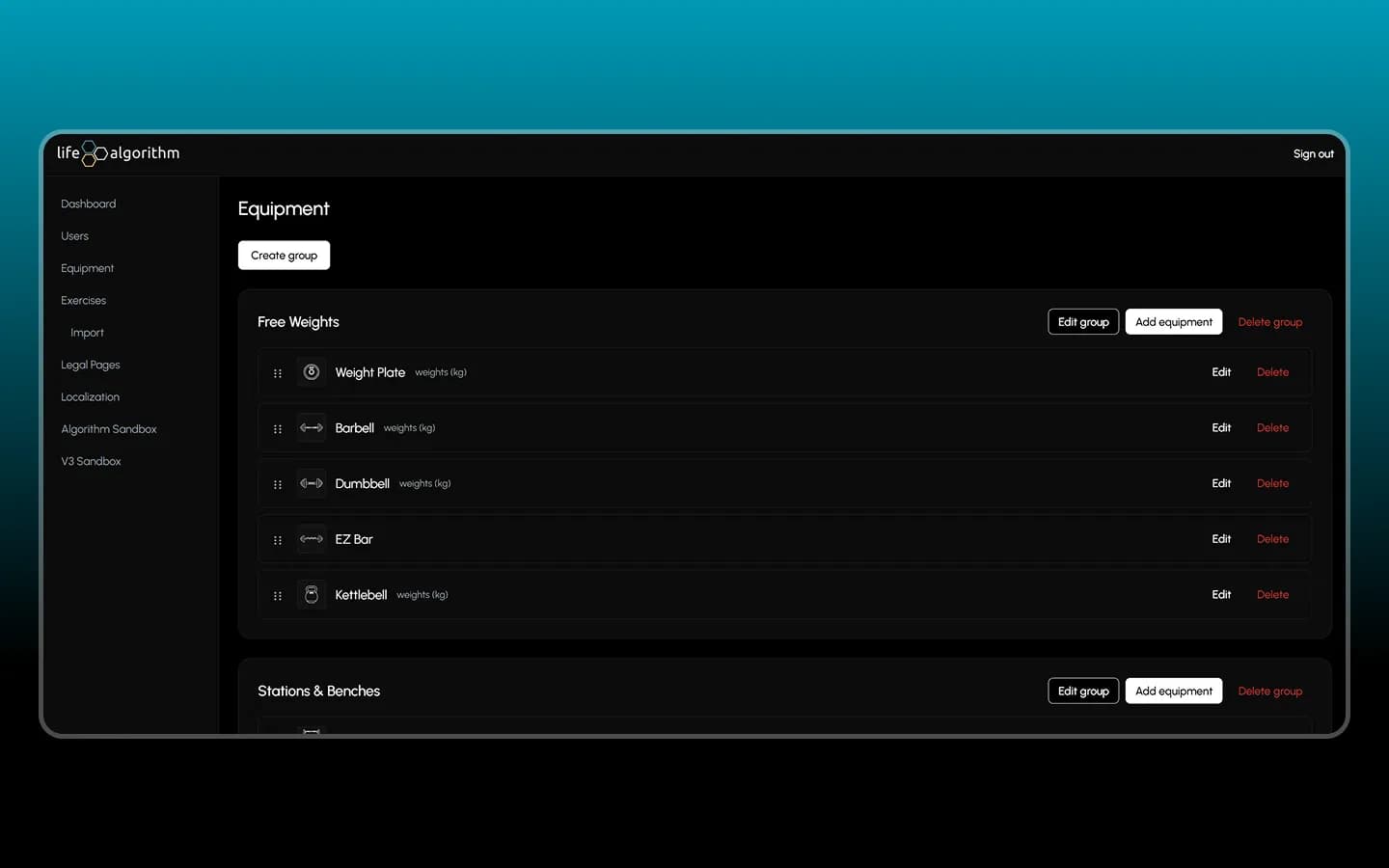Edit the Barbell equipment
This screenshot has width=1389, height=868.
pyautogui.click(x=1221, y=428)
